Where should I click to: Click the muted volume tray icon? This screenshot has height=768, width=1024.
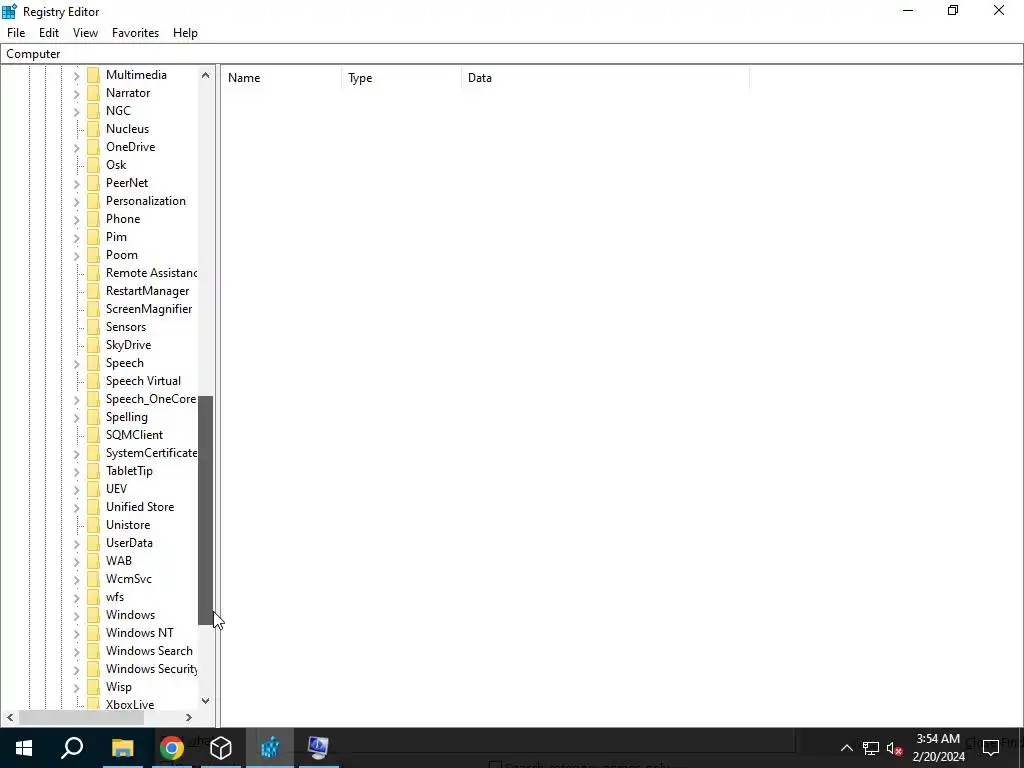895,748
